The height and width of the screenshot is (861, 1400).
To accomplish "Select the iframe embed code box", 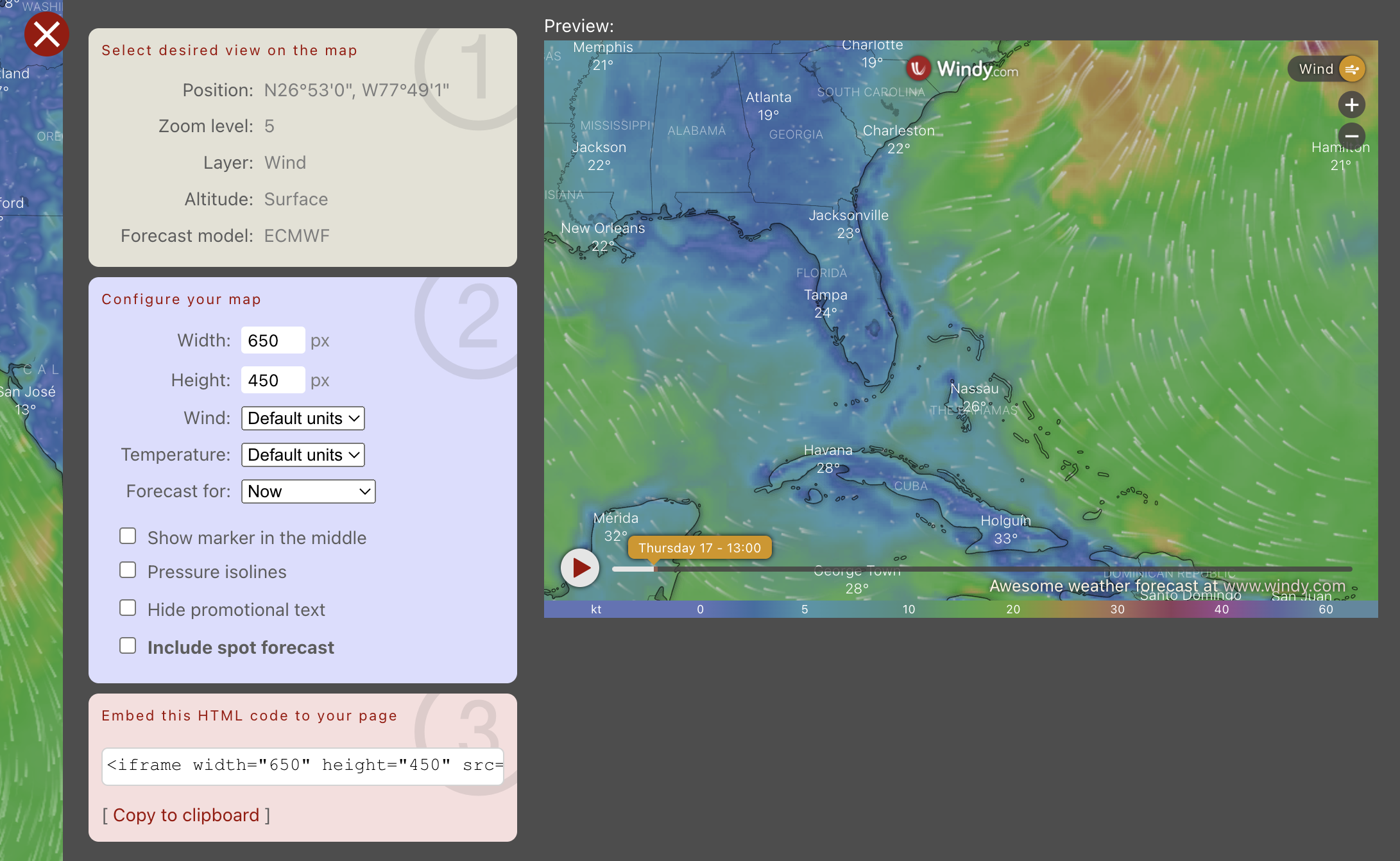I will coord(303,765).
